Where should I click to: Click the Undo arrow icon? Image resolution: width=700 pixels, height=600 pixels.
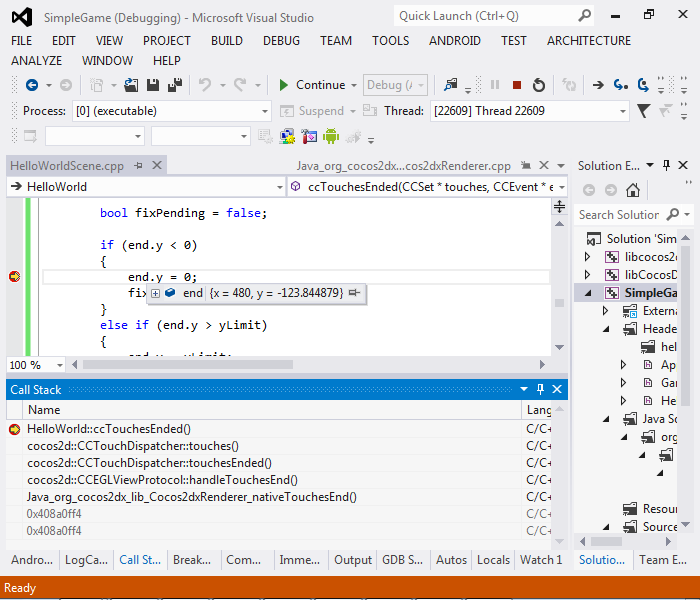(205, 85)
